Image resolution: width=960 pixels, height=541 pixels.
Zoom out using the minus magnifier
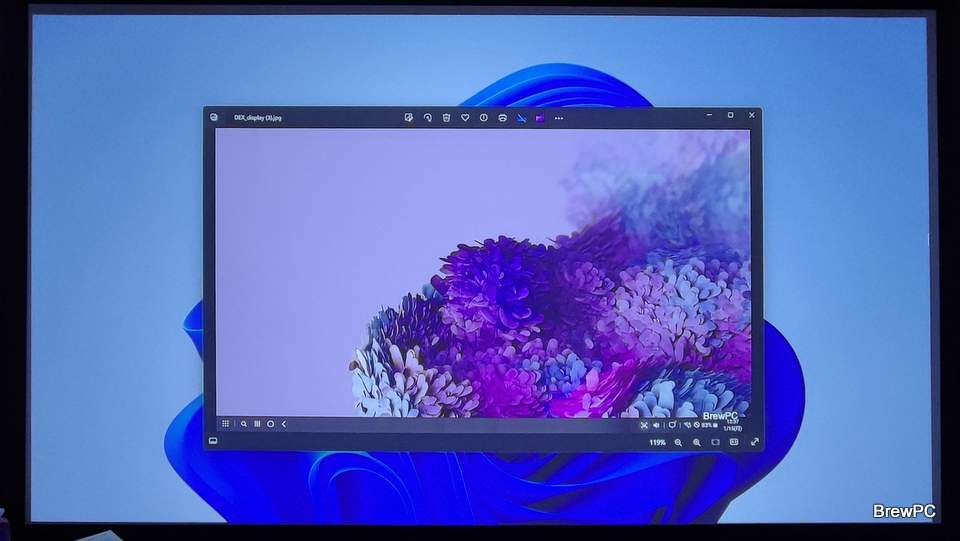pos(678,442)
